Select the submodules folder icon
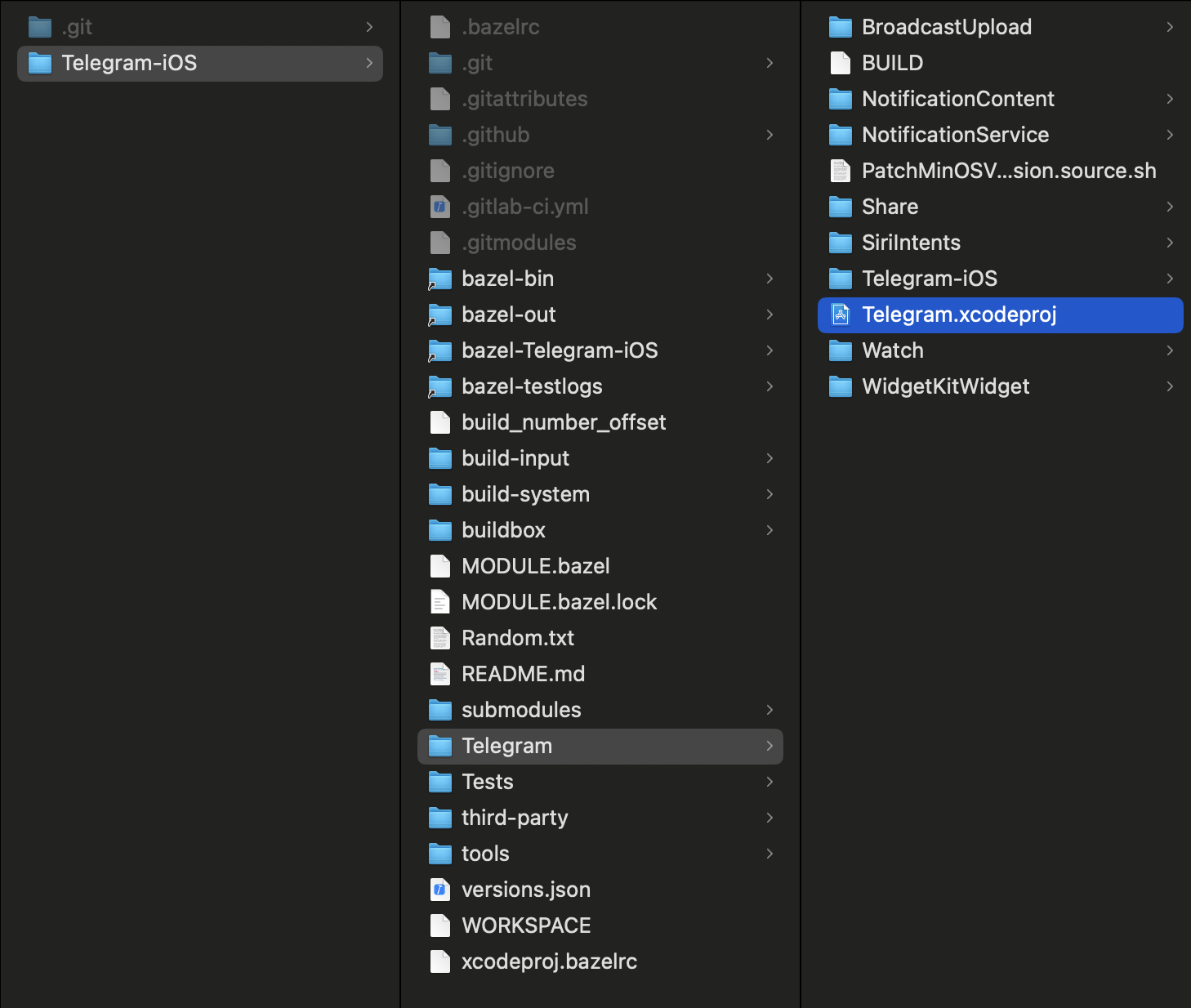 coord(440,710)
